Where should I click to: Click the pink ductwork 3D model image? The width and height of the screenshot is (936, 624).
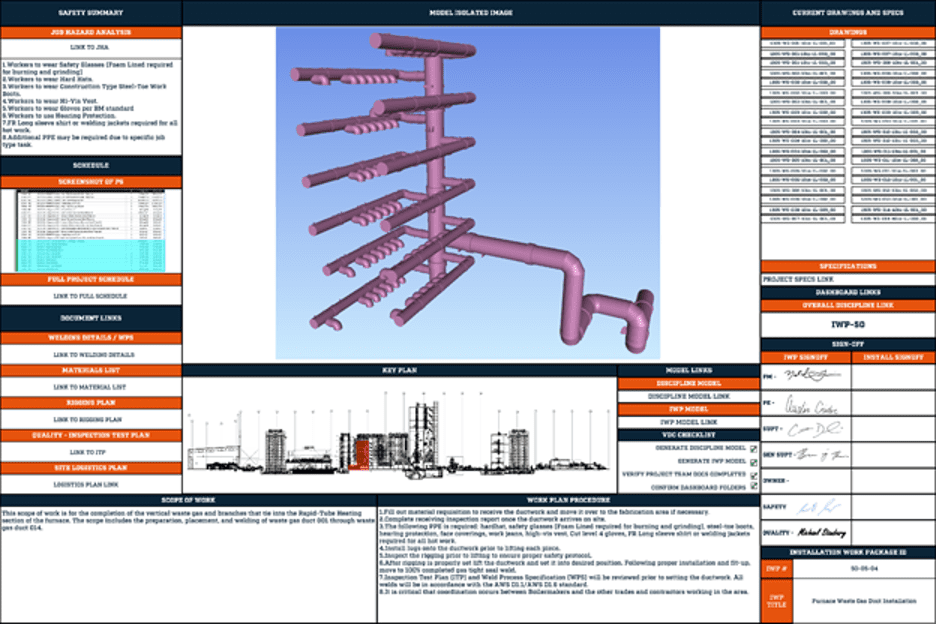(x=467, y=193)
